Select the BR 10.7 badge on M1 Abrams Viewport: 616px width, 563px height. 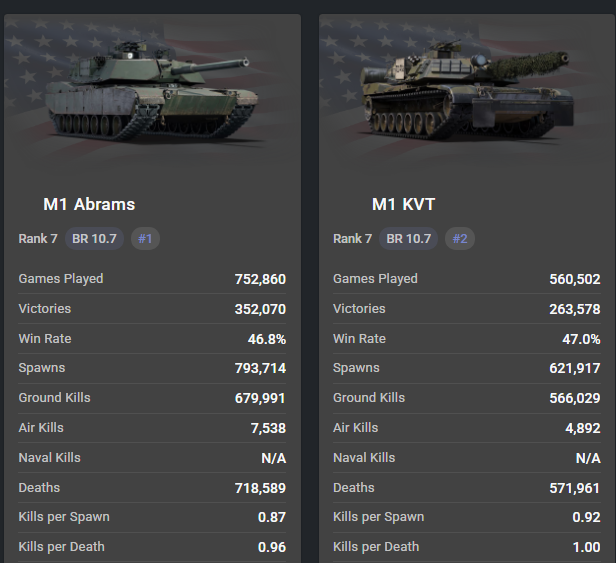(96, 239)
